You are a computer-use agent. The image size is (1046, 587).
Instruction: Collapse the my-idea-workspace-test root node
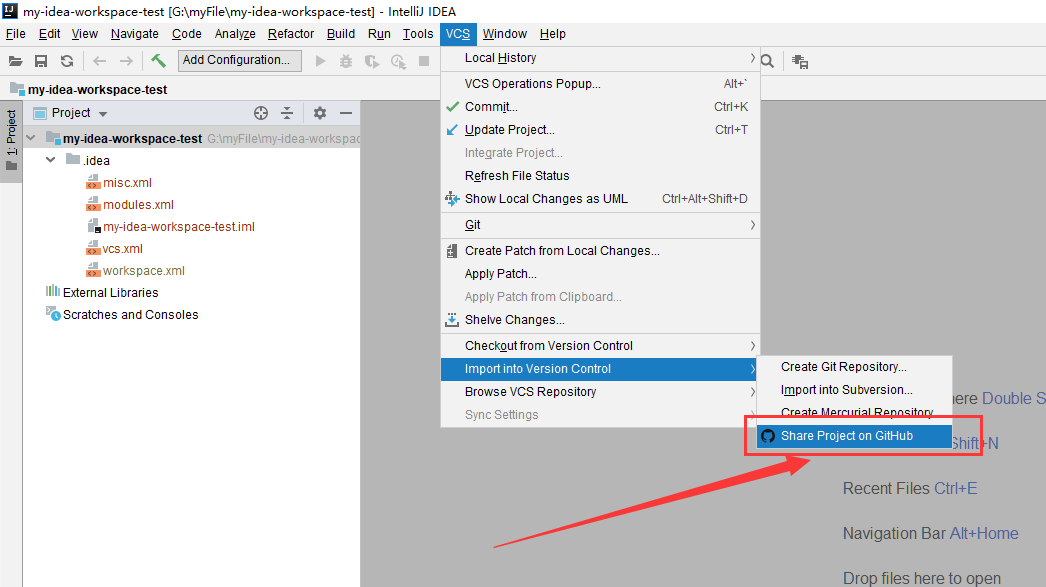pyautogui.click(x=31, y=138)
